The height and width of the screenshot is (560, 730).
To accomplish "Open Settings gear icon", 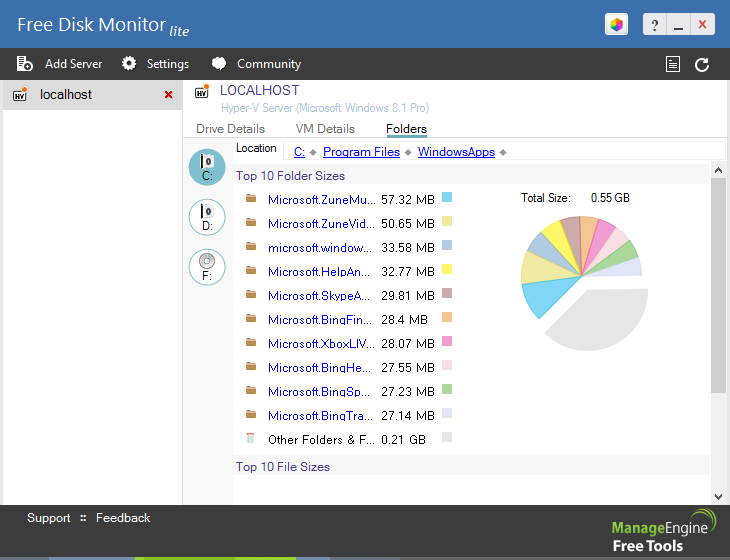I will tap(129, 63).
